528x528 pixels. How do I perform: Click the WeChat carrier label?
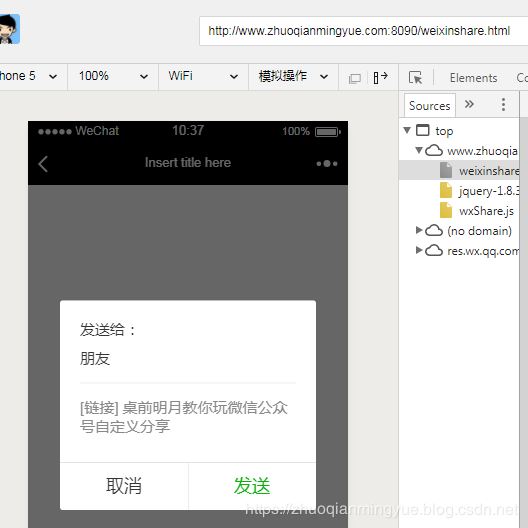[x=97, y=131]
